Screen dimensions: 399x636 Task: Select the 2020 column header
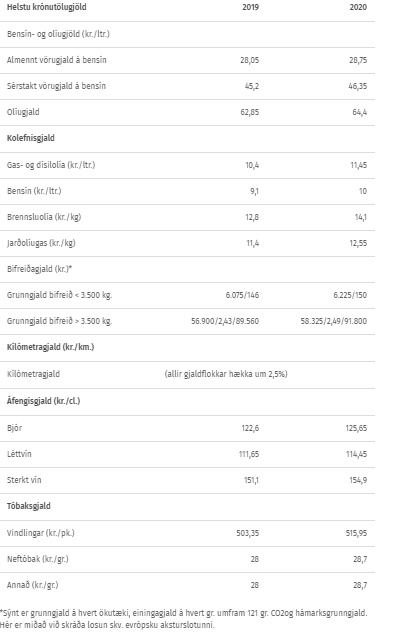click(x=358, y=7)
